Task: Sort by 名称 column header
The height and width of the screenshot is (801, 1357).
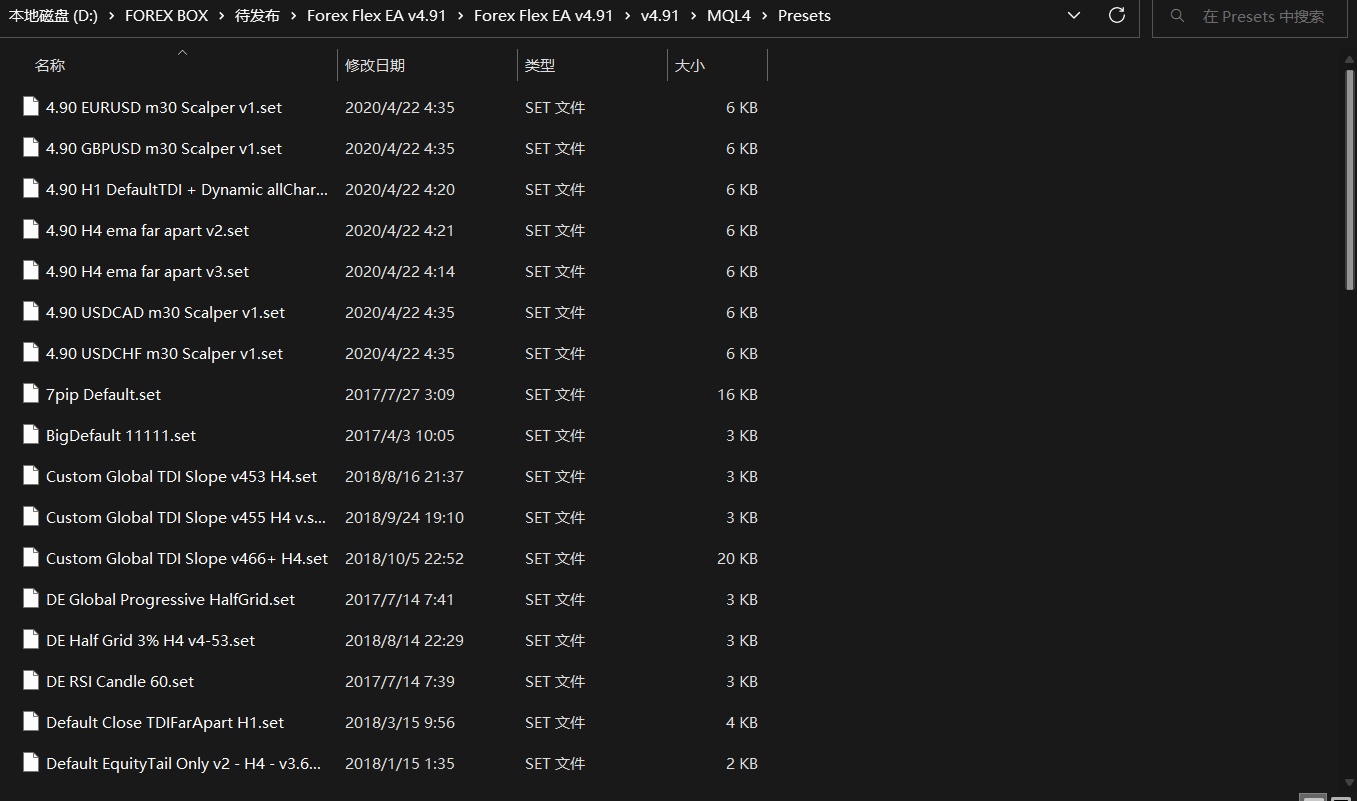Action: click(50, 66)
